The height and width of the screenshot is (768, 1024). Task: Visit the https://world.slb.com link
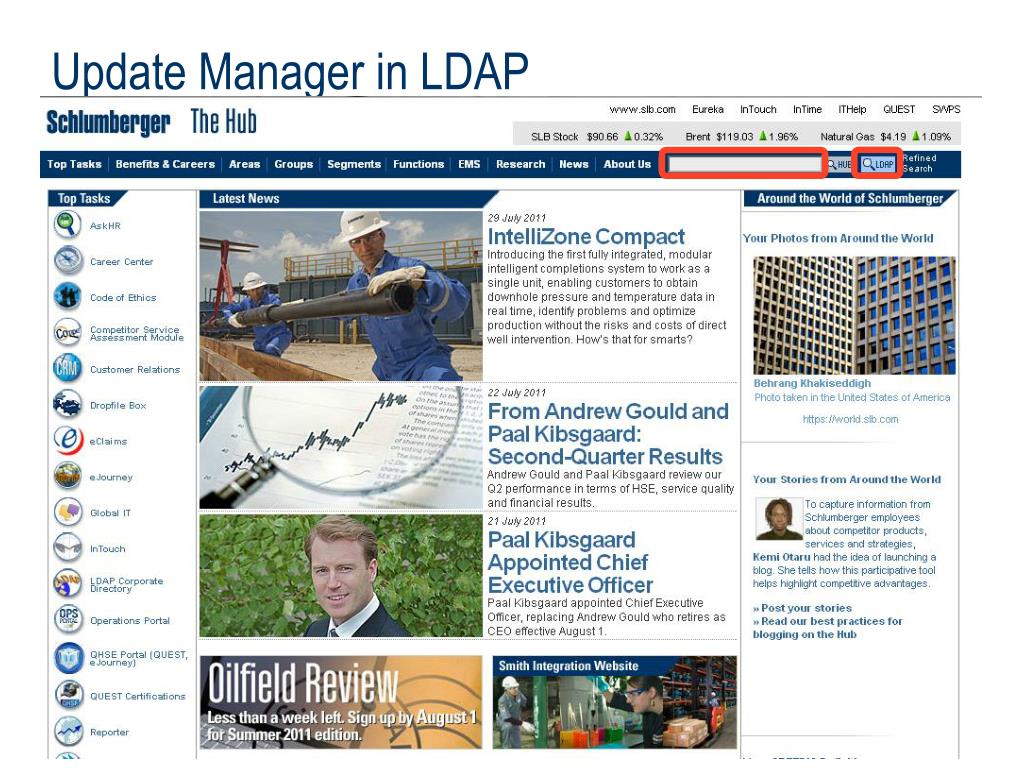[x=850, y=419]
